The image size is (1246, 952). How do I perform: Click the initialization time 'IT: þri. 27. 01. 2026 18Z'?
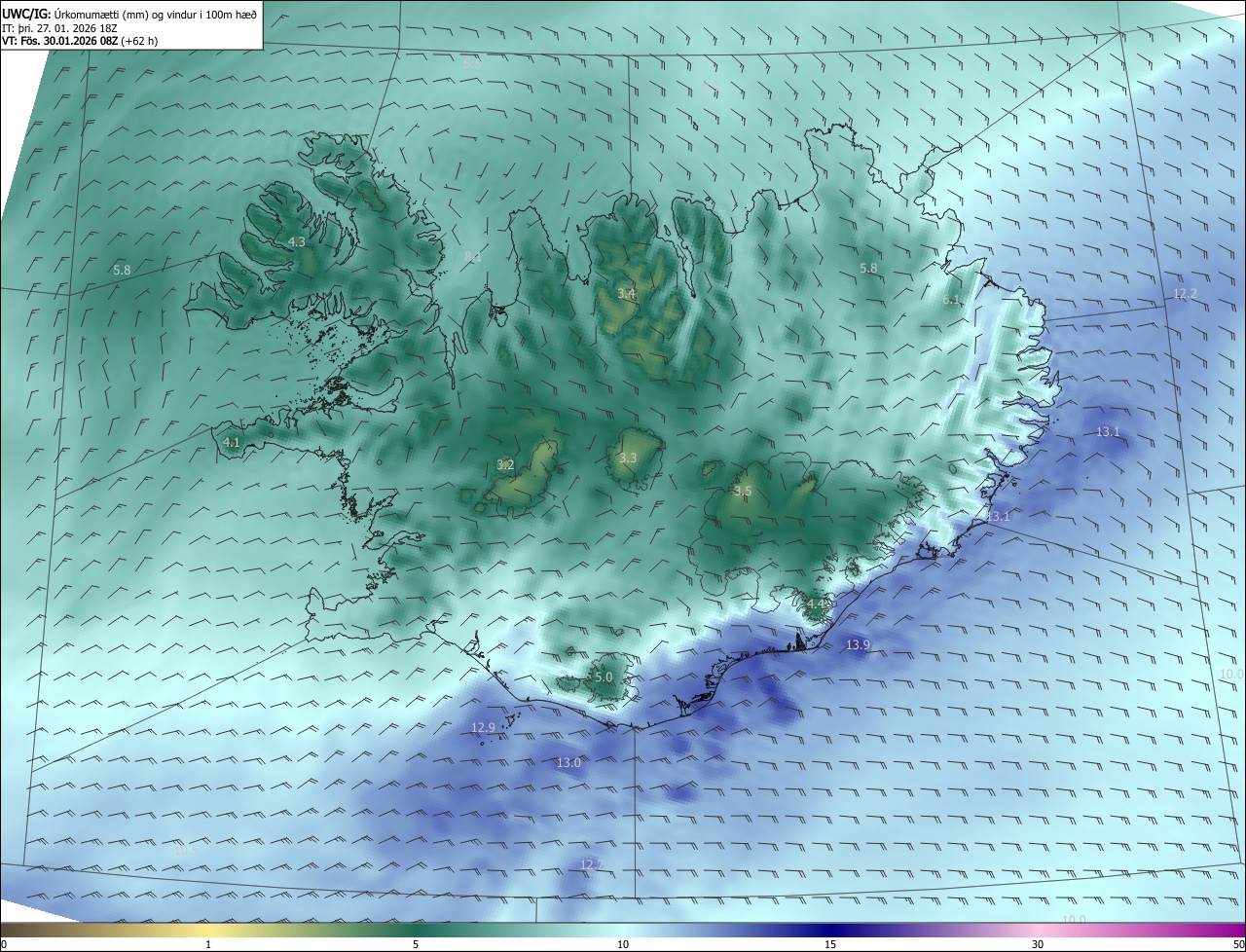pos(59,28)
